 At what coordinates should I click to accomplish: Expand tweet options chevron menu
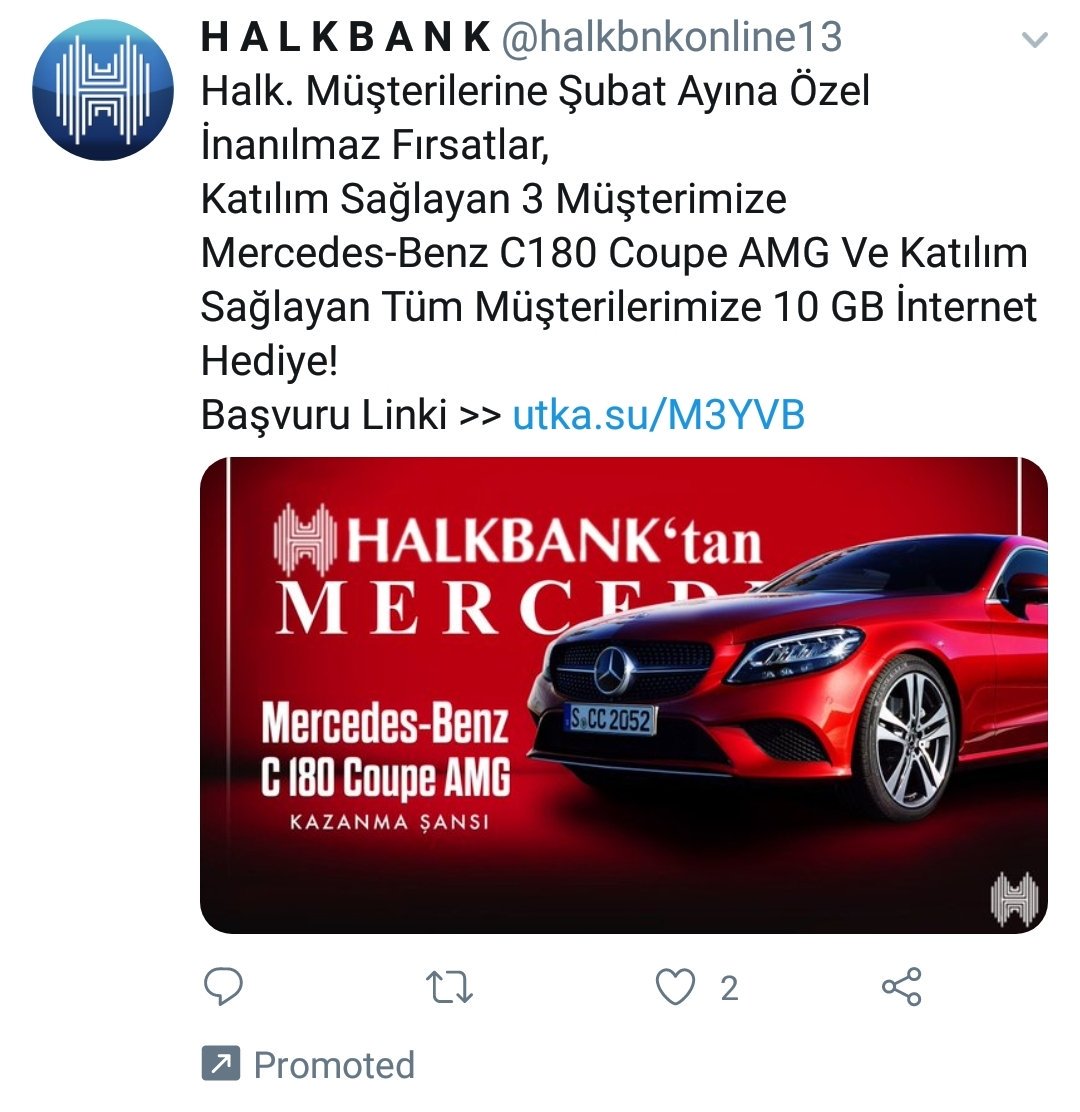[x=1035, y=40]
